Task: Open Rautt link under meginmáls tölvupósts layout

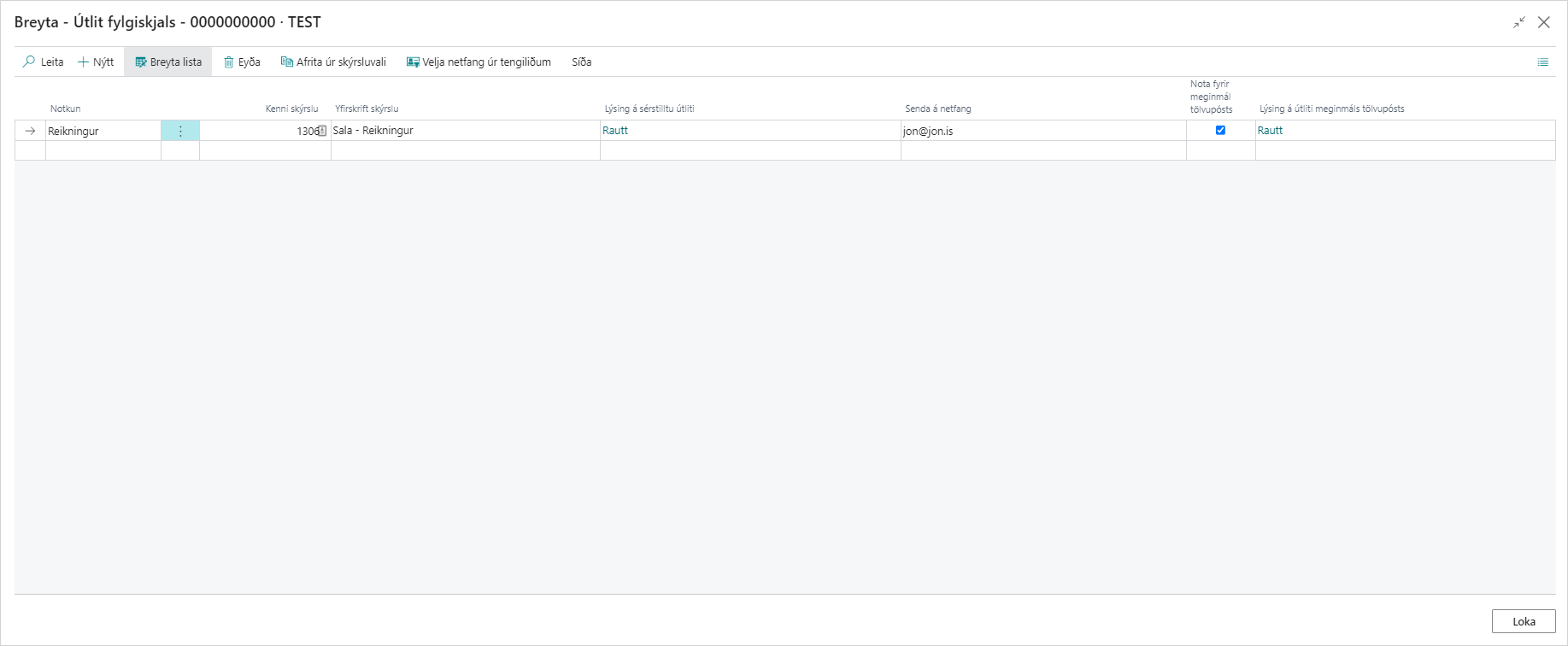Action: pos(1270,131)
